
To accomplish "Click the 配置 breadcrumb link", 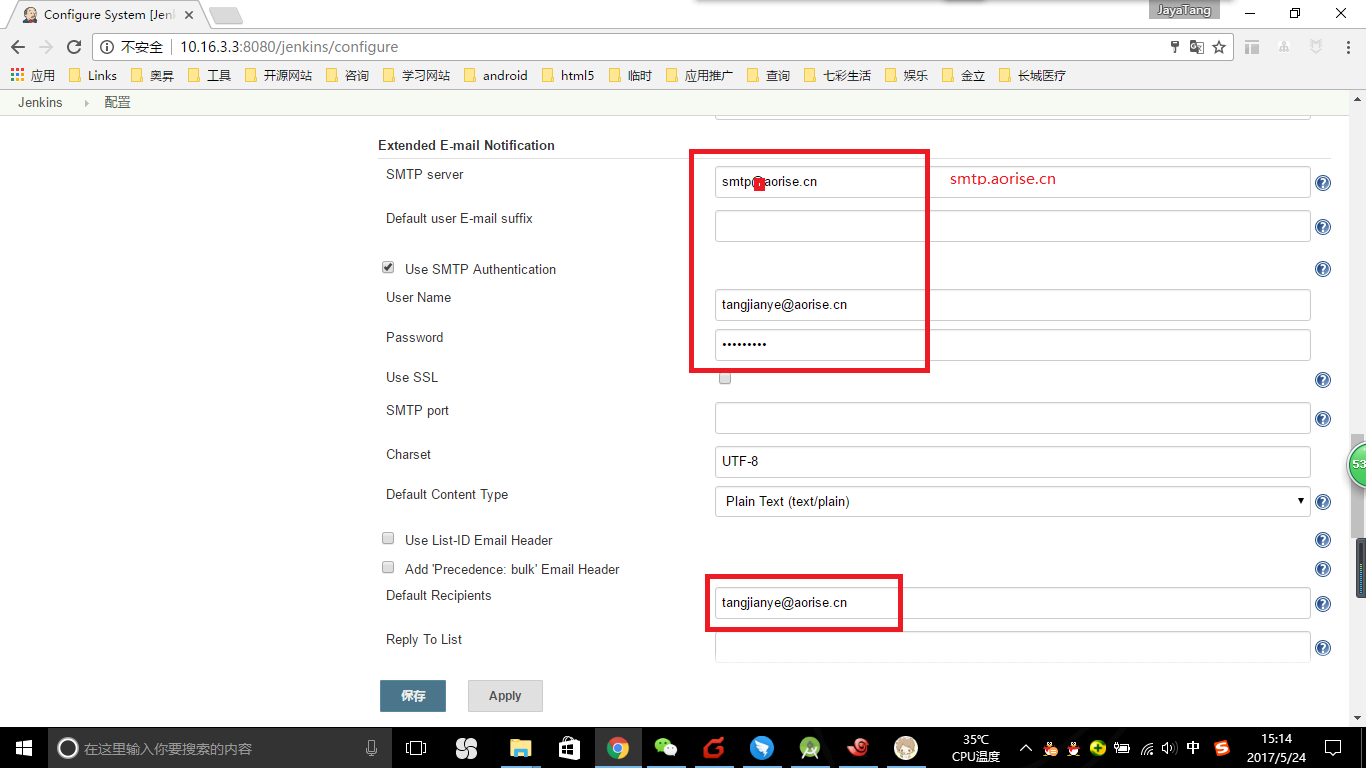I will 118,102.
